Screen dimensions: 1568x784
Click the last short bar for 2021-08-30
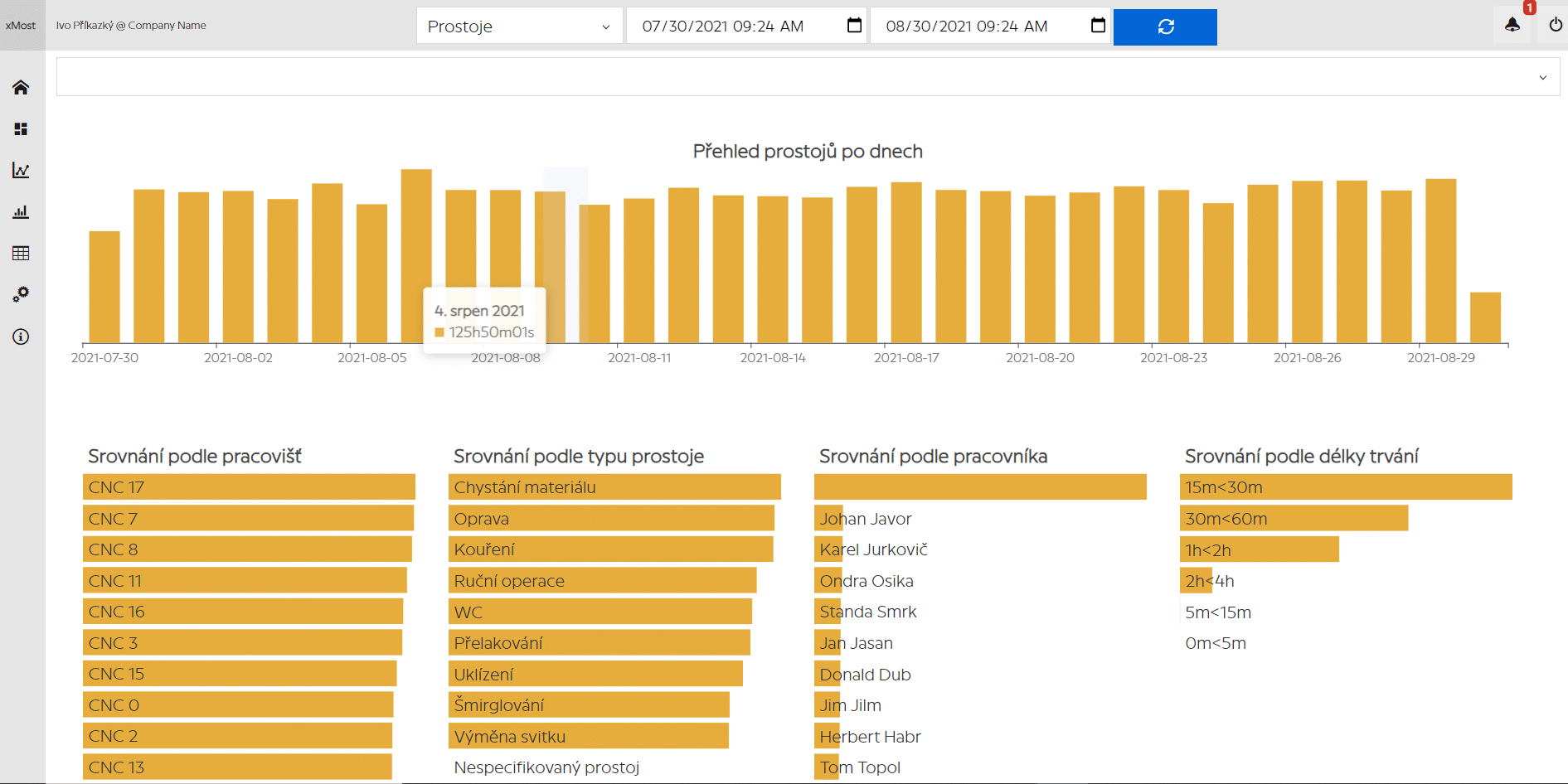pyautogui.click(x=1485, y=317)
